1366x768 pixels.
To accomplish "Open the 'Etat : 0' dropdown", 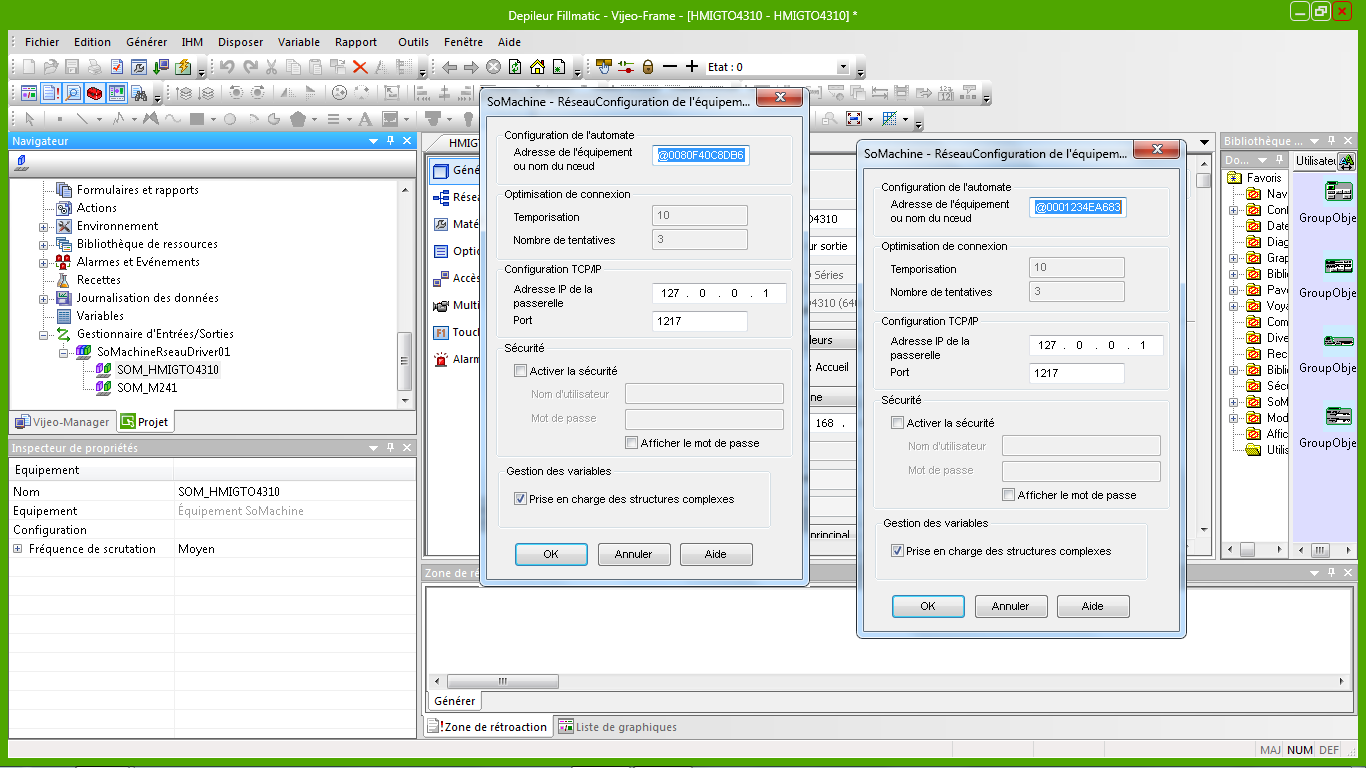I will (x=842, y=67).
